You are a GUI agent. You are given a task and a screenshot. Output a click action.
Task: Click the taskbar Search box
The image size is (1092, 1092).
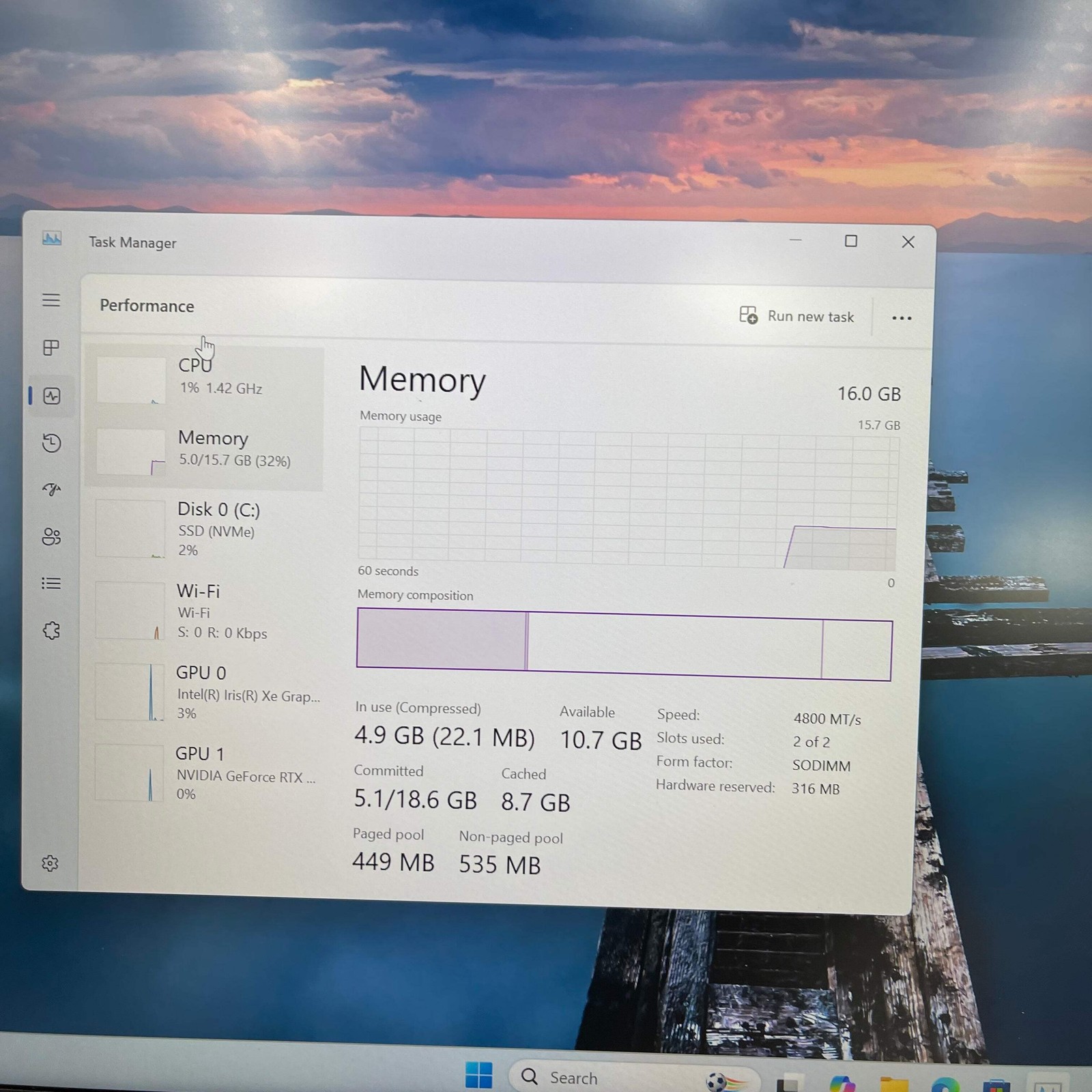[634, 1078]
